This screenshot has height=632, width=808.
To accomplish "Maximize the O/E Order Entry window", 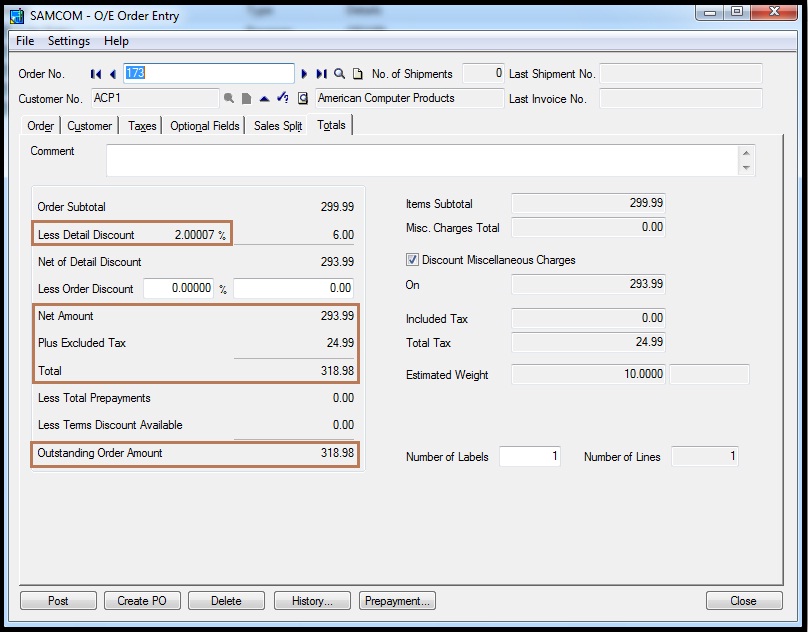I will (x=737, y=12).
